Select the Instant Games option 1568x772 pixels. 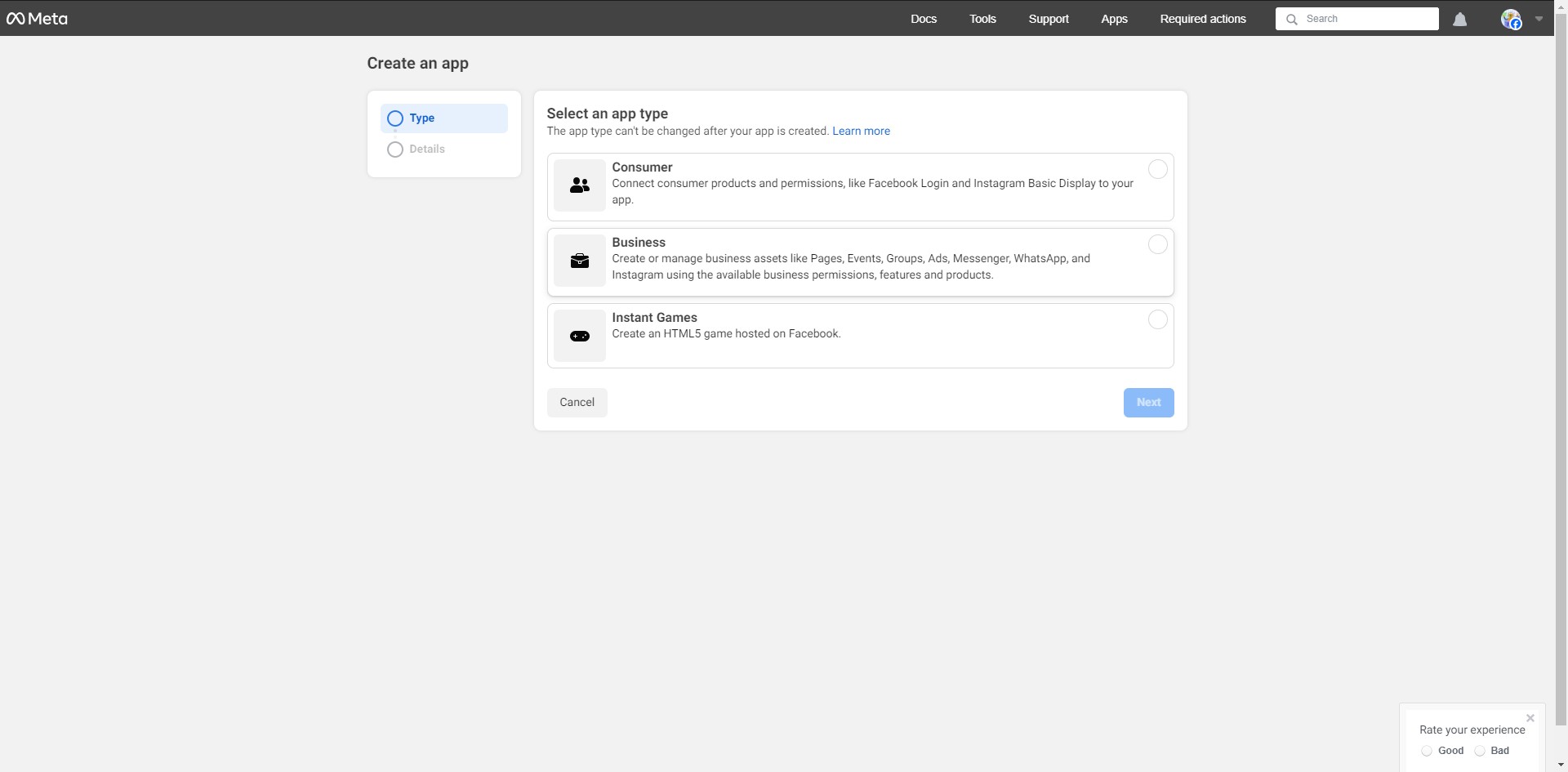coord(1157,319)
